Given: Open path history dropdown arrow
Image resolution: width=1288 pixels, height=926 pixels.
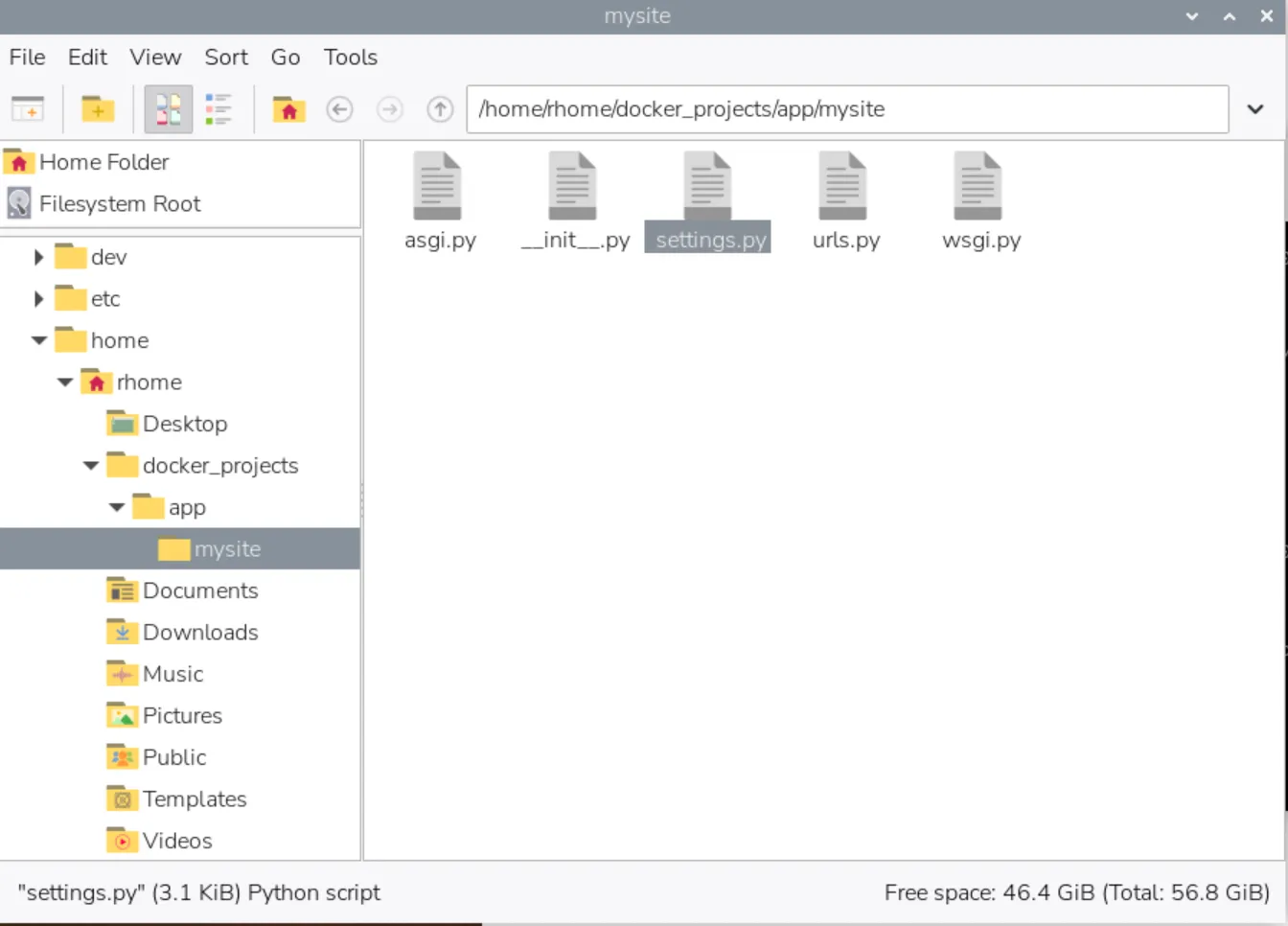Looking at the screenshot, I should point(1255,109).
